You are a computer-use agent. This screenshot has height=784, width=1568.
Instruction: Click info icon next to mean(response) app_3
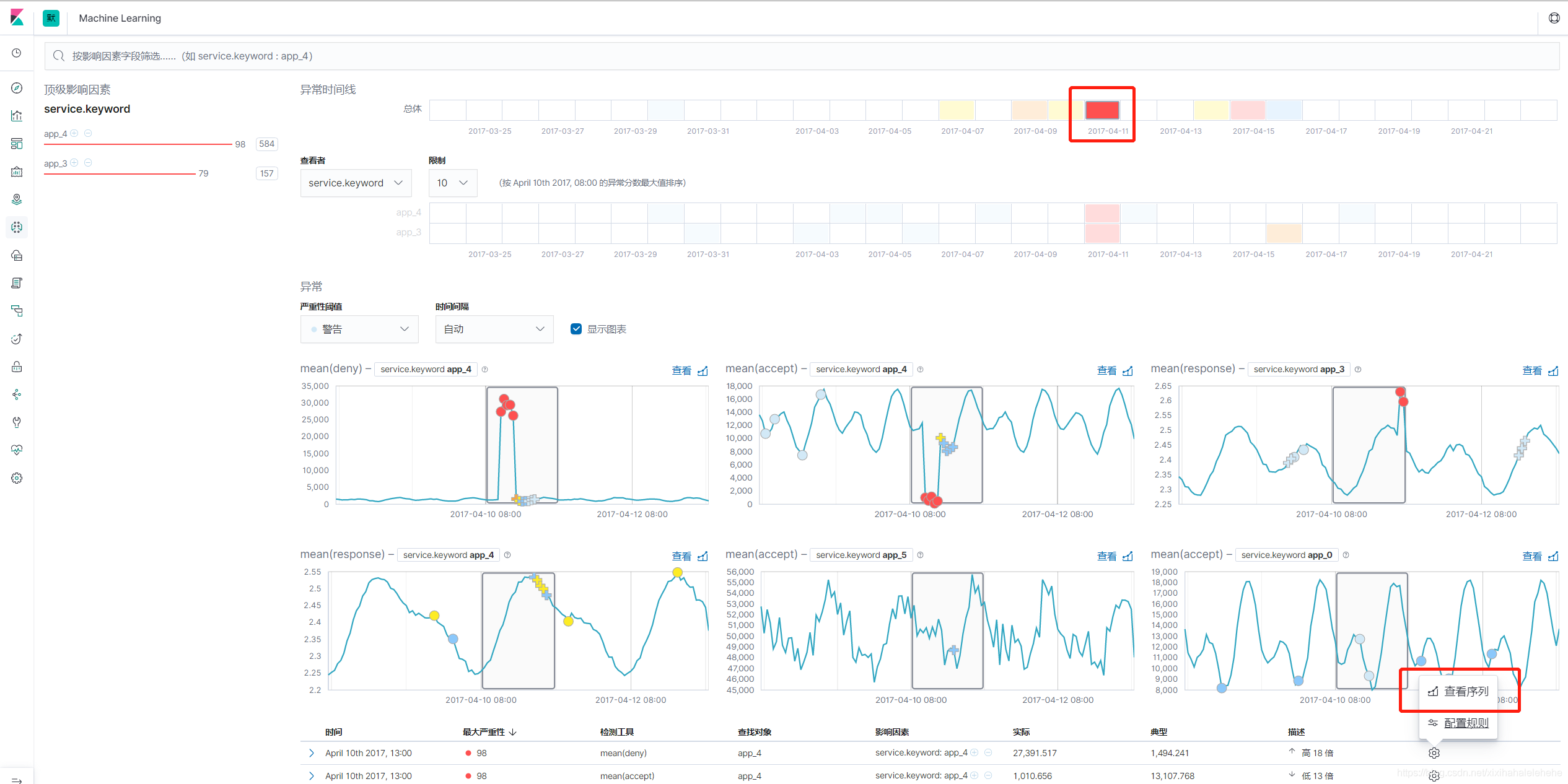click(1358, 369)
